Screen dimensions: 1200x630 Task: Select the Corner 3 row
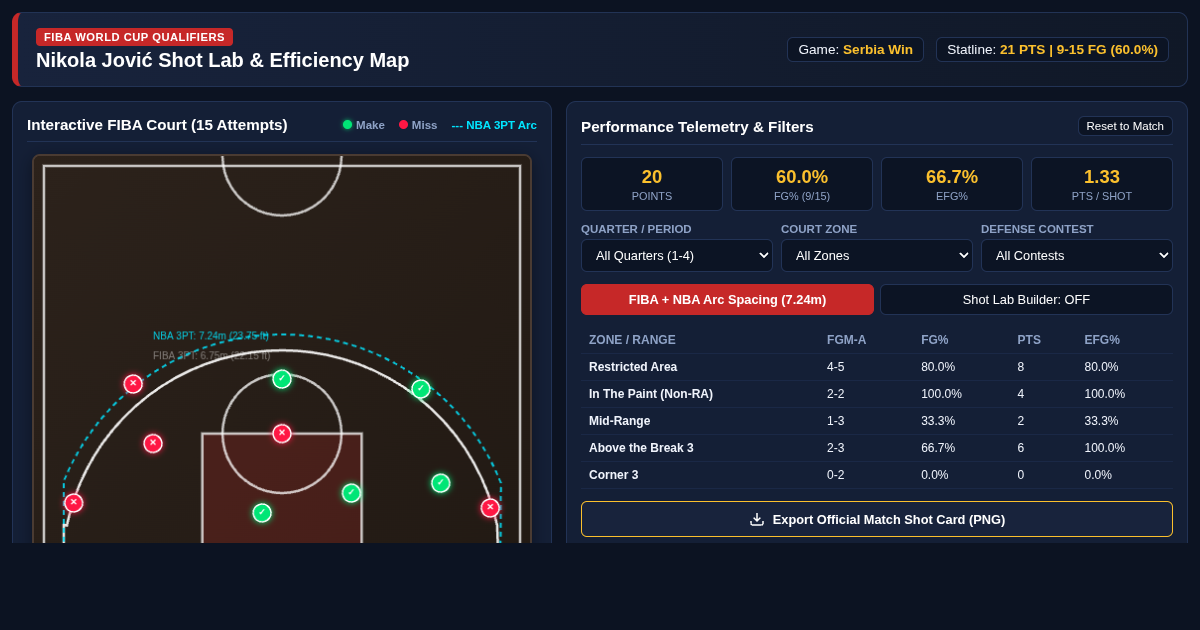pos(877,475)
